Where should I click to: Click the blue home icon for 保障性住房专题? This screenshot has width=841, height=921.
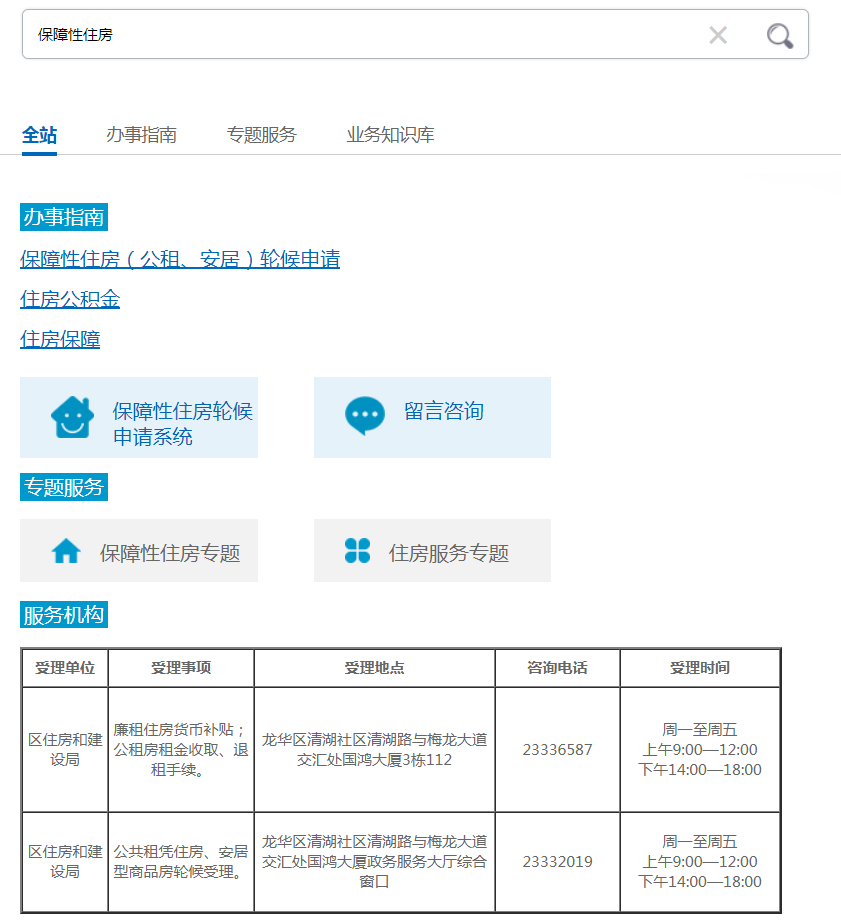[x=66, y=551]
